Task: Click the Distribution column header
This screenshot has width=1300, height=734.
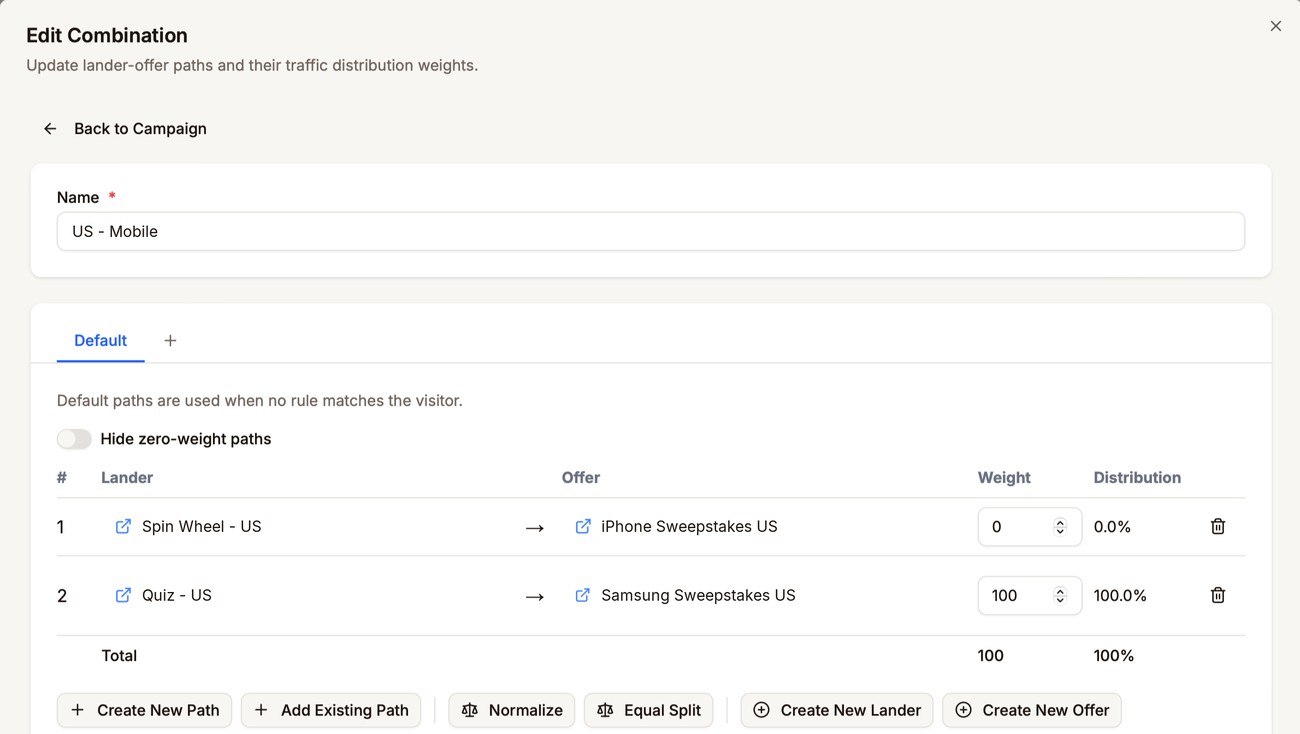Action: (x=1137, y=477)
